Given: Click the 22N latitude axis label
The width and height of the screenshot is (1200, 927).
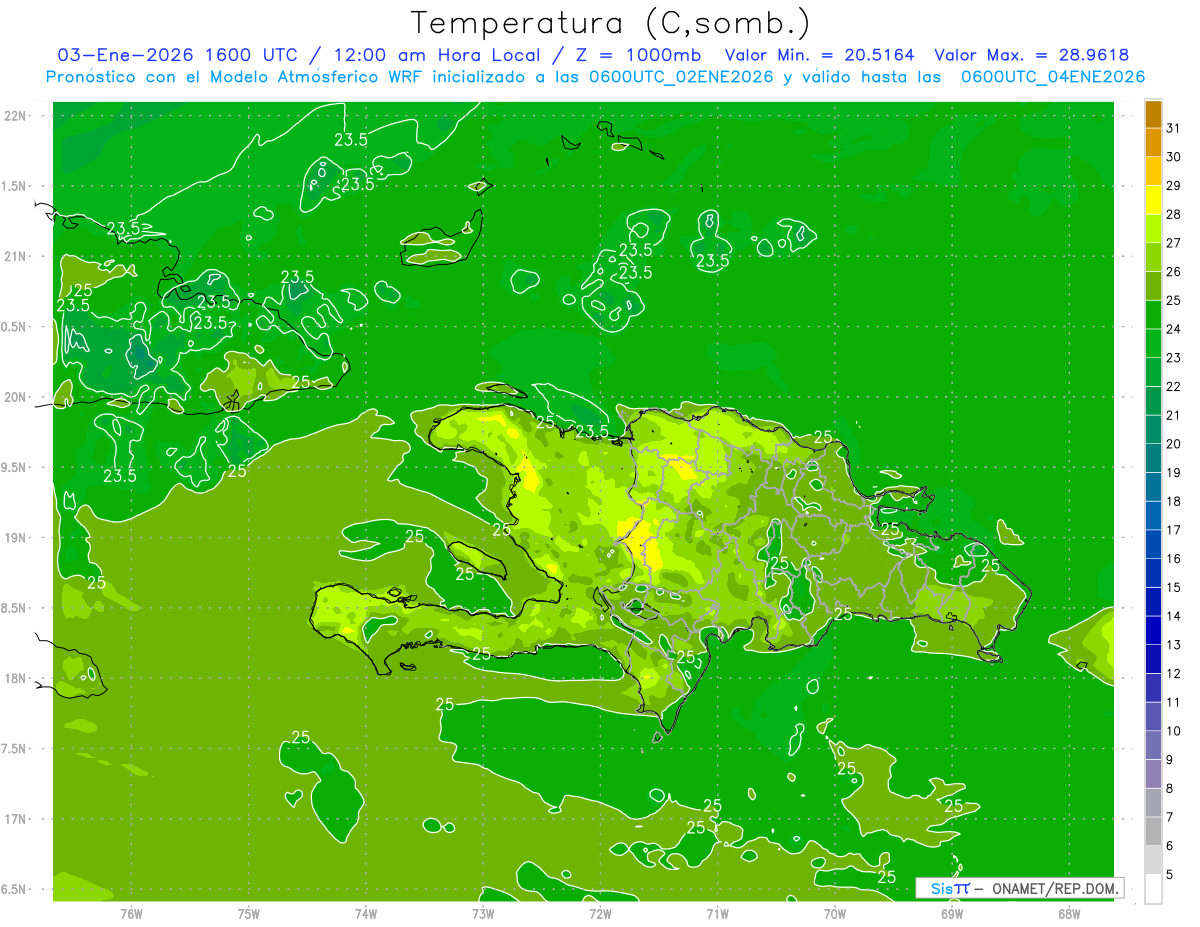Looking at the screenshot, I should point(17,116).
